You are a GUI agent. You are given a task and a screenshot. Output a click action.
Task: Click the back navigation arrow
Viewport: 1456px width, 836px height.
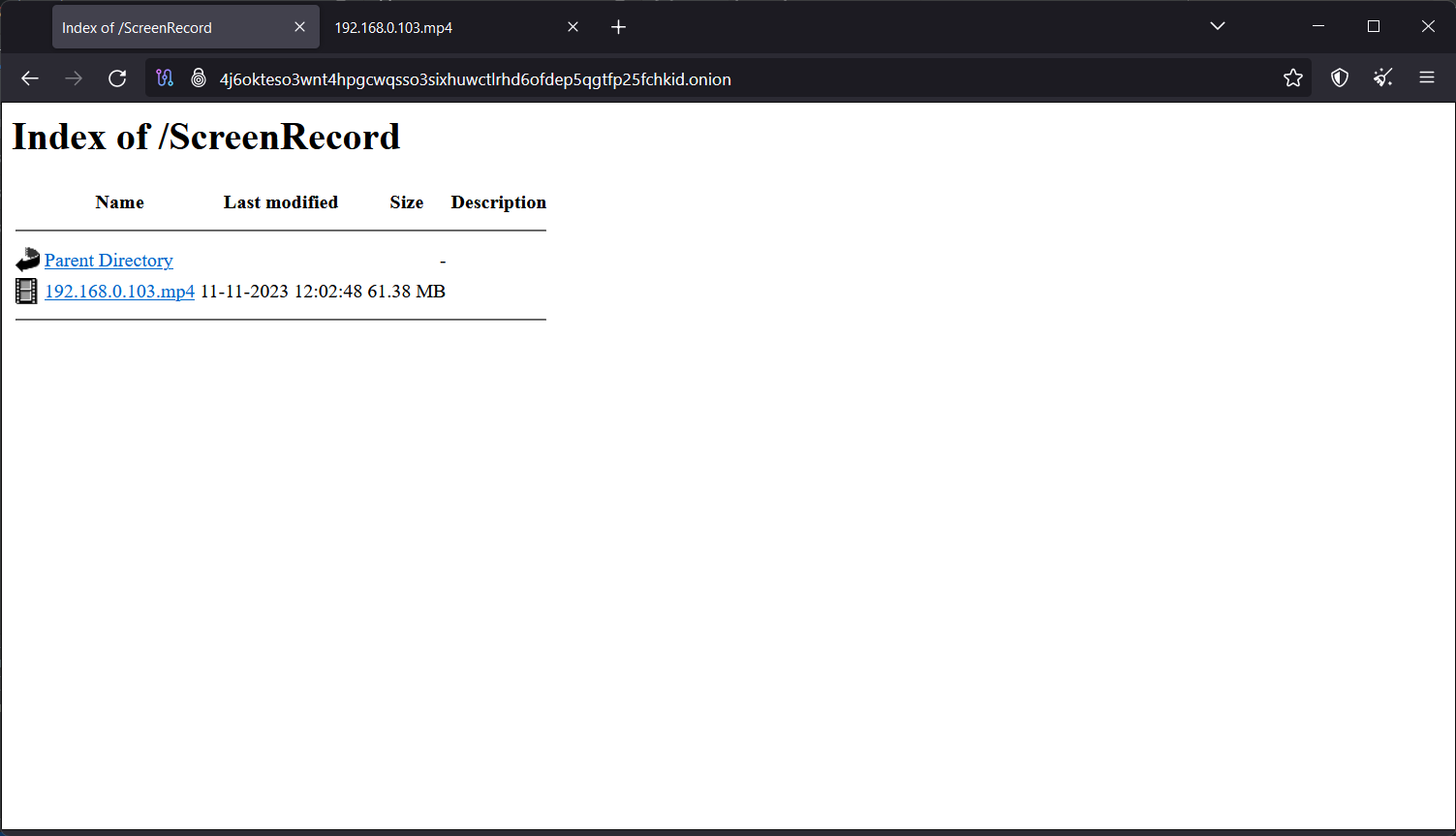[29, 78]
